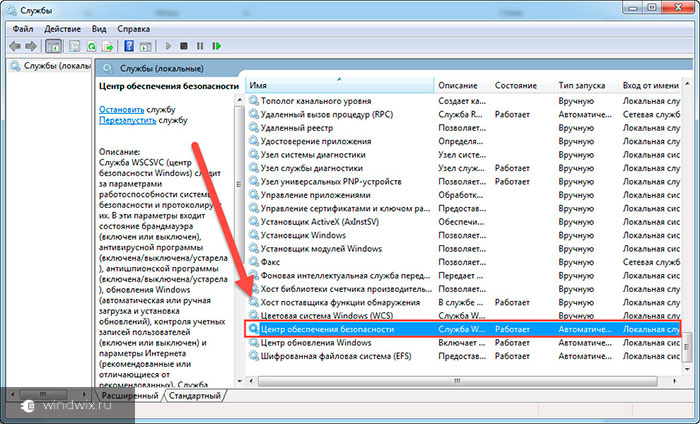Switch to the Стандартный tab
The width and height of the screenshot is (700, 424).
(x=195, y=396)
